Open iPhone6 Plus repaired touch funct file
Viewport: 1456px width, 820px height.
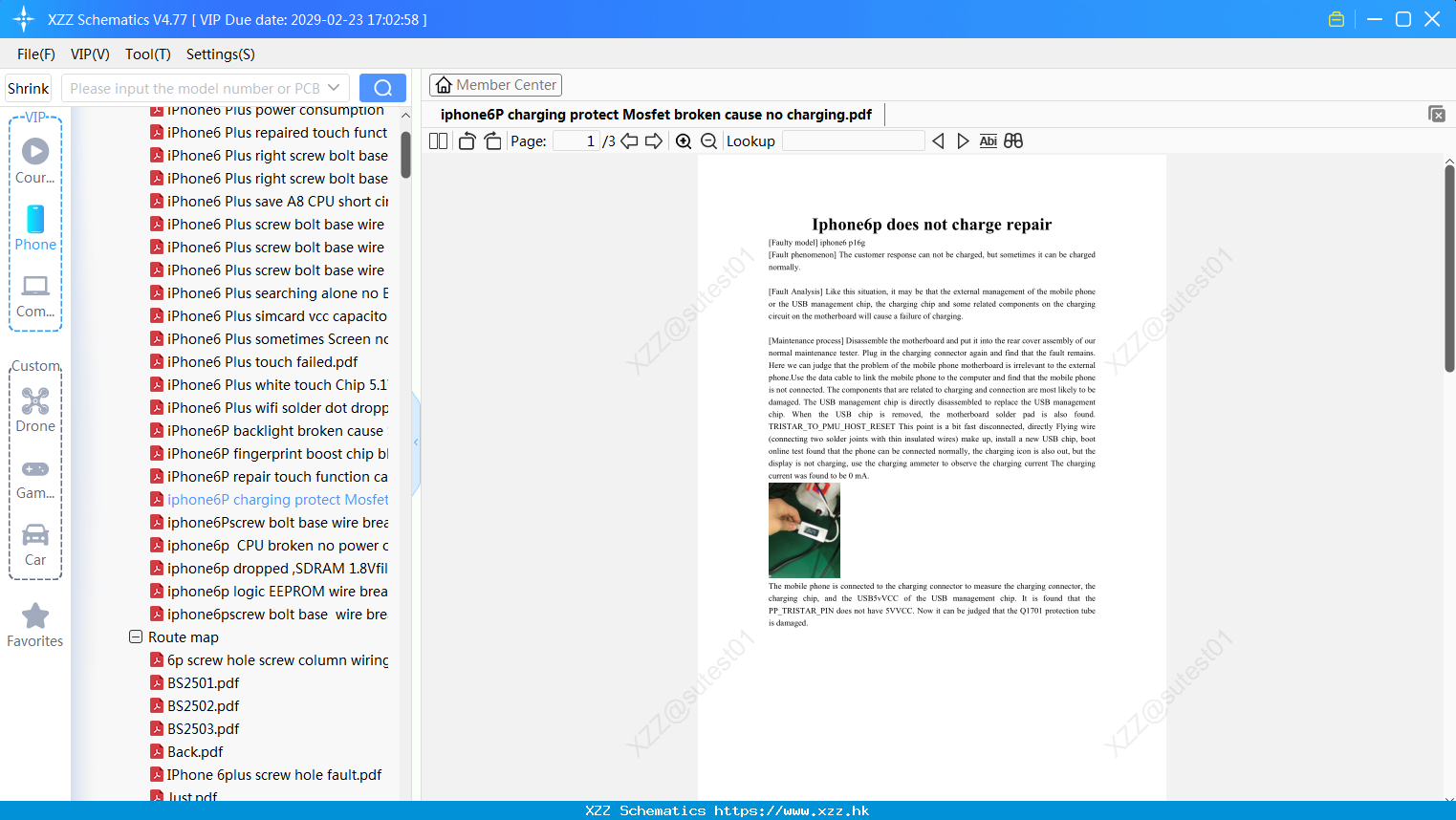pos(269,133)
